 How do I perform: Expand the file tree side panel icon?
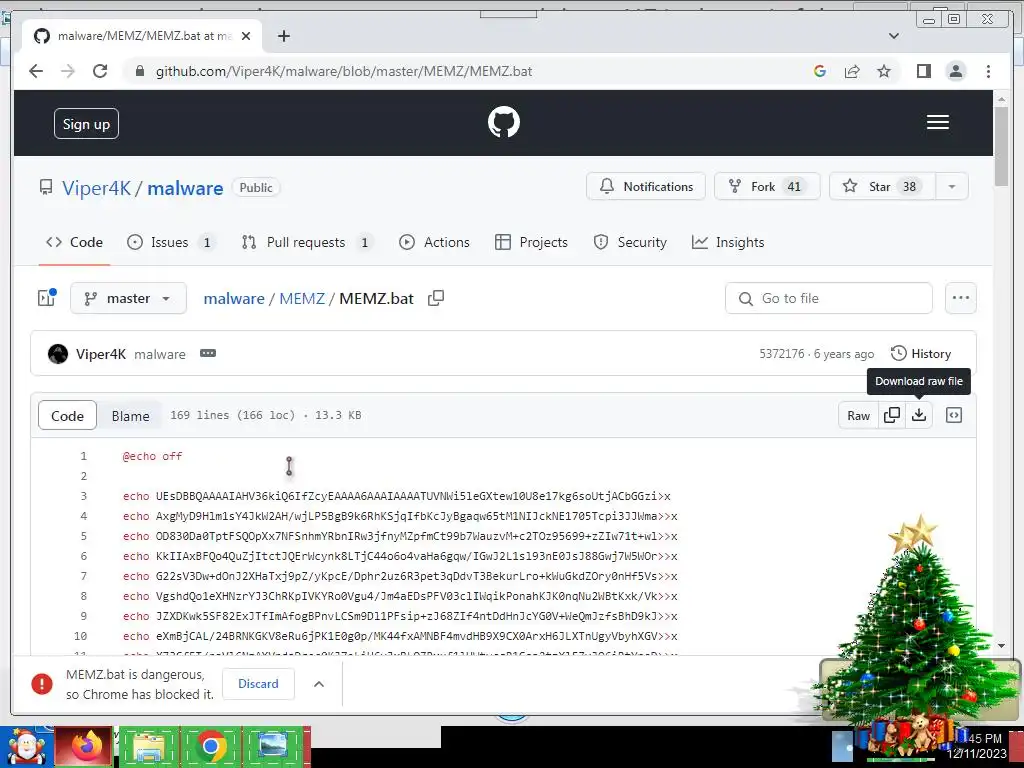tap(46, 298)
